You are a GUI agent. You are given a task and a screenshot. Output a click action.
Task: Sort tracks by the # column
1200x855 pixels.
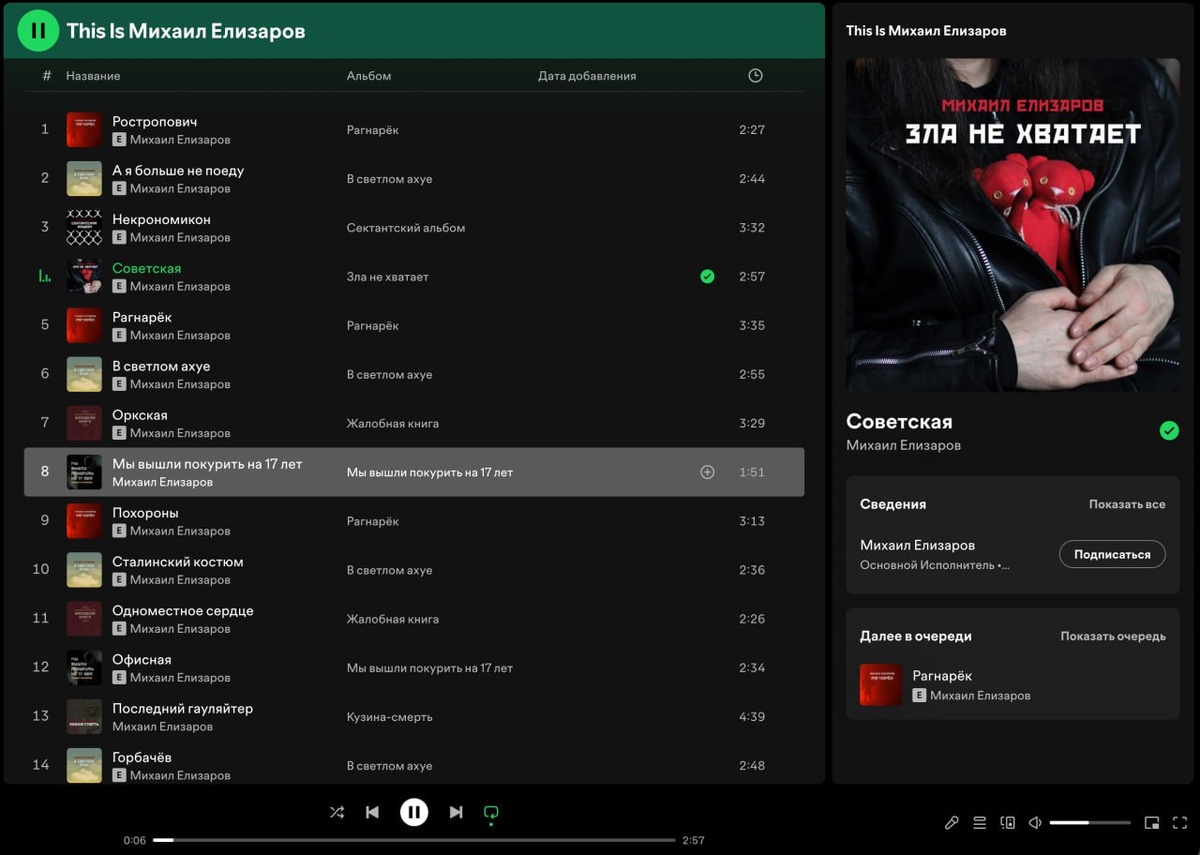point(47,76)
